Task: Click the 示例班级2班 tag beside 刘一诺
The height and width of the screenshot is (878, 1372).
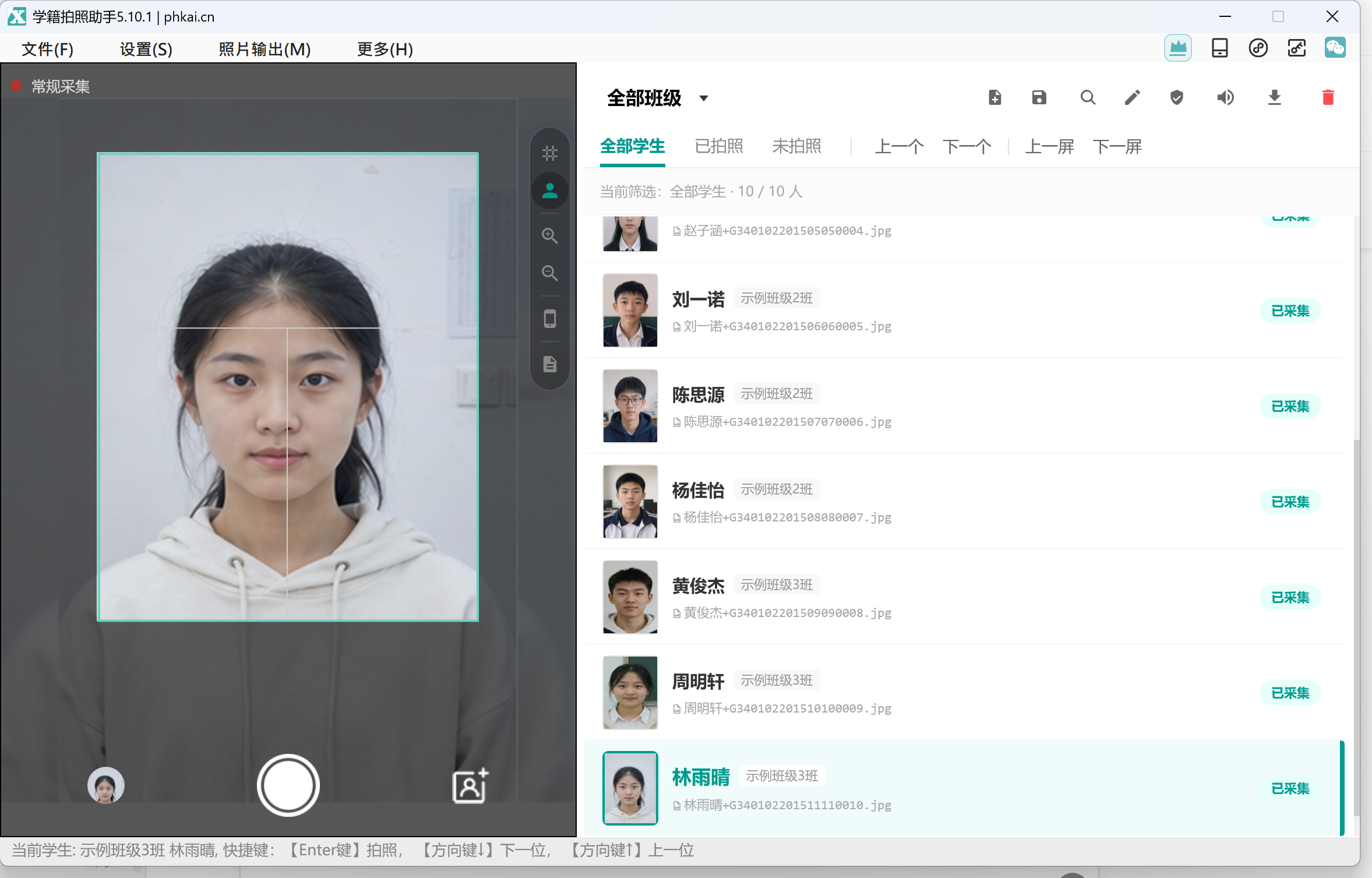Action: 777,298
